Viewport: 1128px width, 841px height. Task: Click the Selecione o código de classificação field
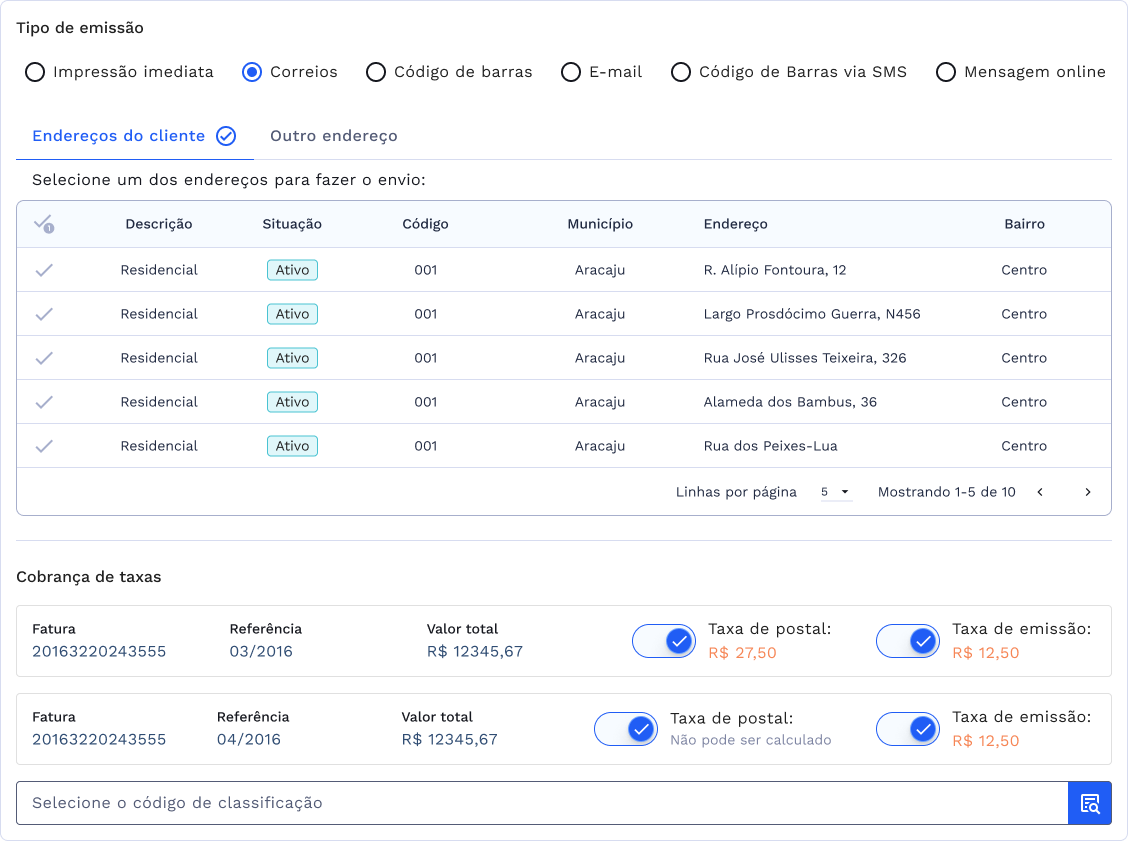540,803
